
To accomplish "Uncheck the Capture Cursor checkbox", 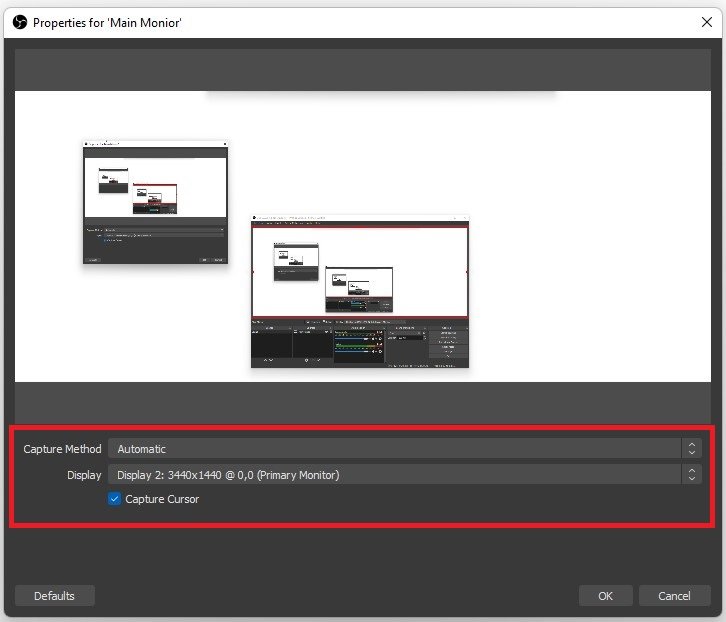I will tap(114, 499).
